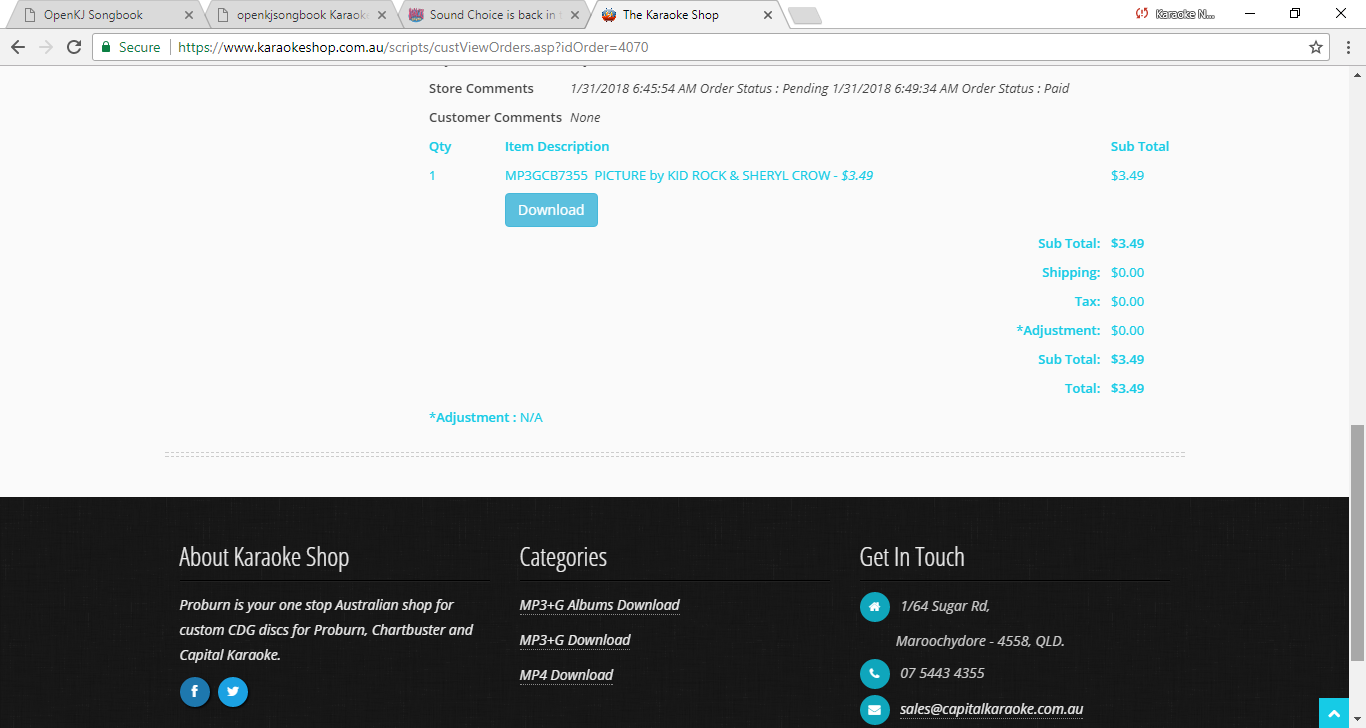Viewport: 1366px width, 728px height.
Task: Open the MP3+G Albums Download category
Action: point(599,605)
